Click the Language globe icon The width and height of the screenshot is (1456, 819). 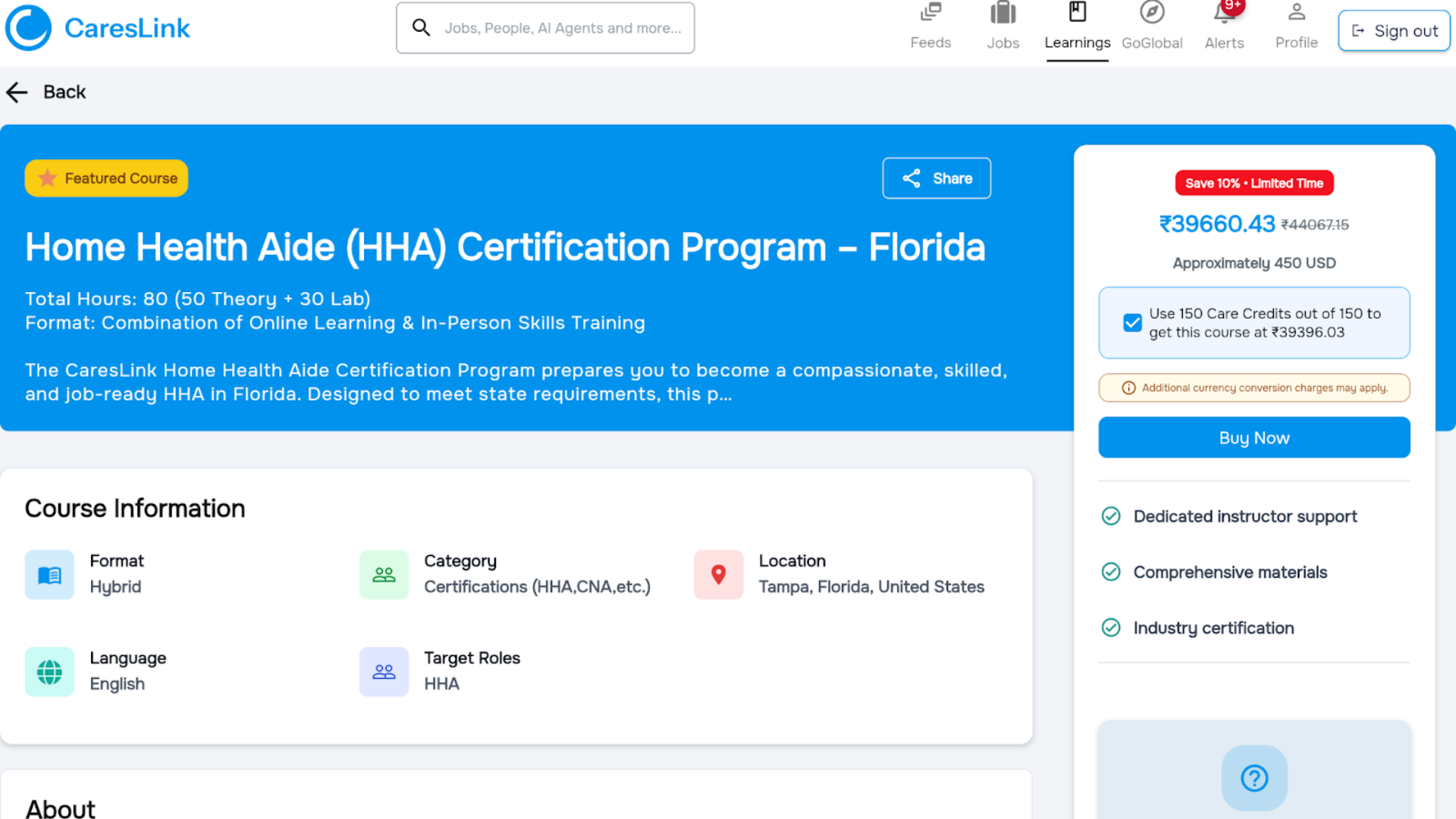coord(49,672)
